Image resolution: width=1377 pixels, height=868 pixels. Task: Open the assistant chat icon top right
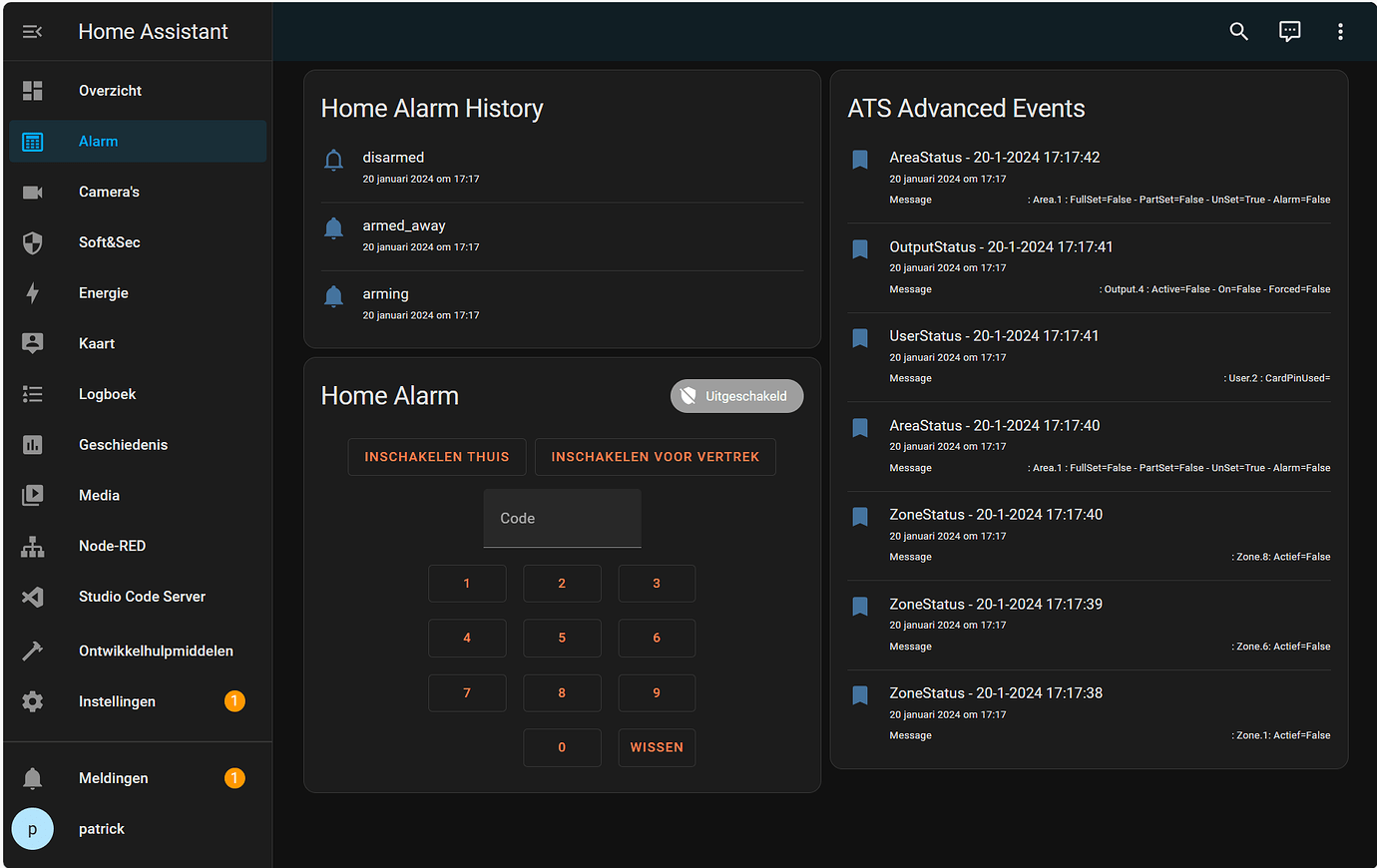tap(1289, 31)
